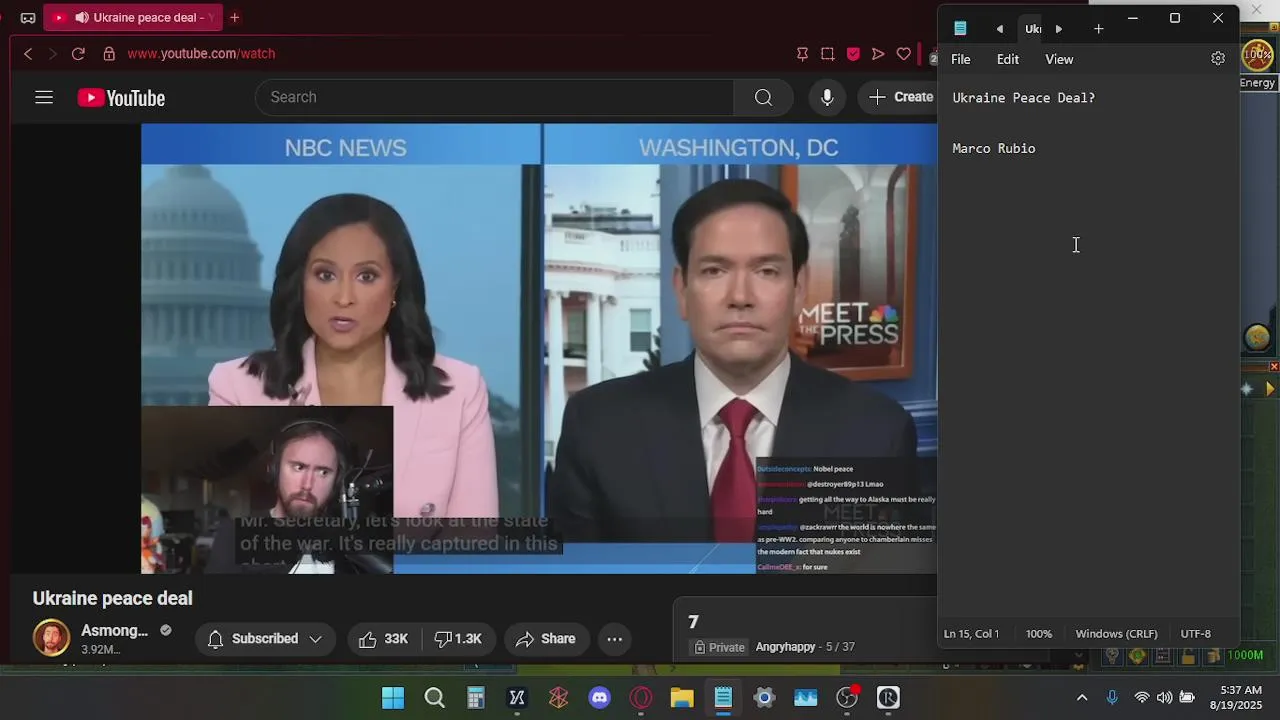Click the YouTube search input field
The height and width of the screenshot is (720, 1280).
tap(494, 97)
